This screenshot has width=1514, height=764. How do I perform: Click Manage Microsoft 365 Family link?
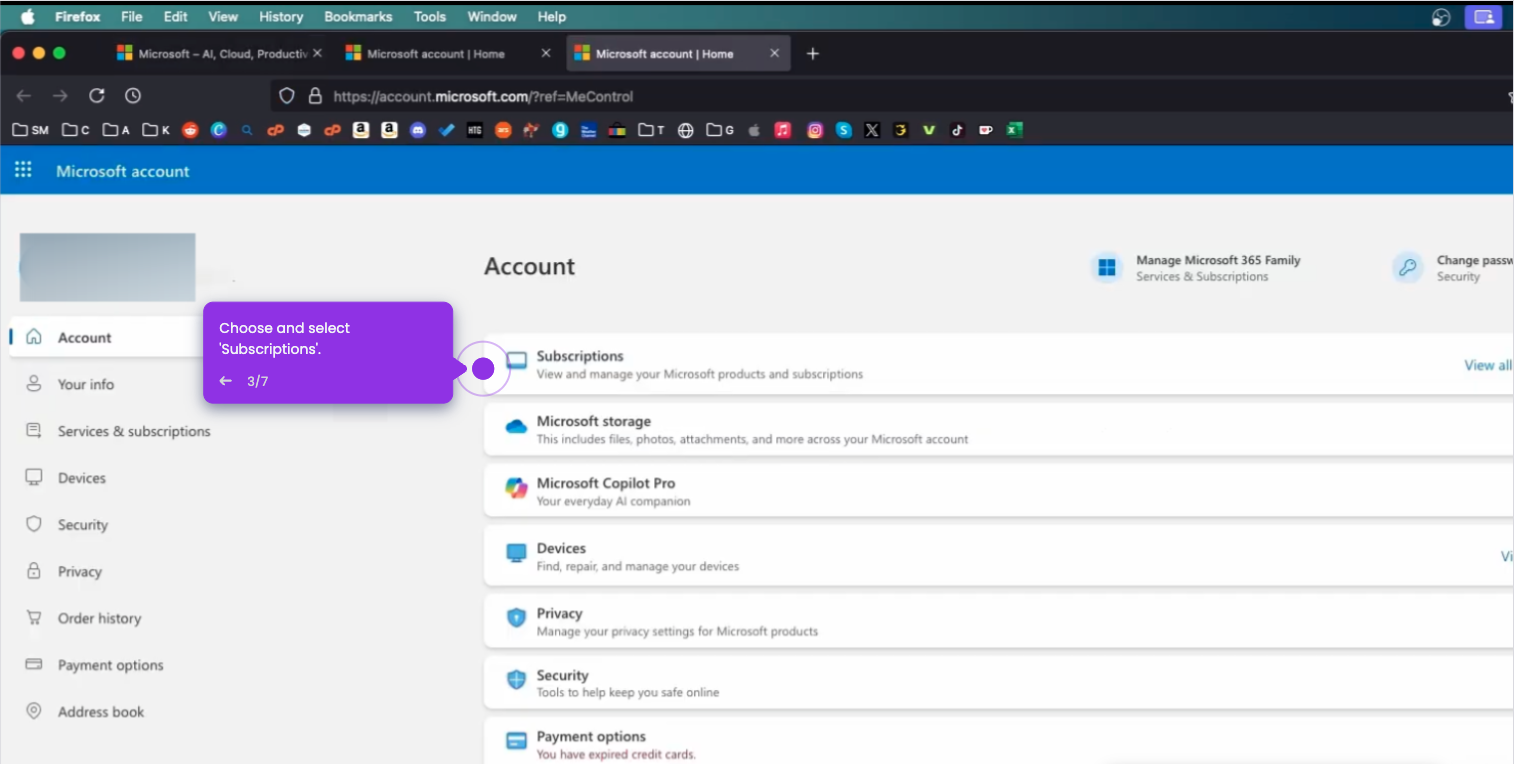(1218, 260)
